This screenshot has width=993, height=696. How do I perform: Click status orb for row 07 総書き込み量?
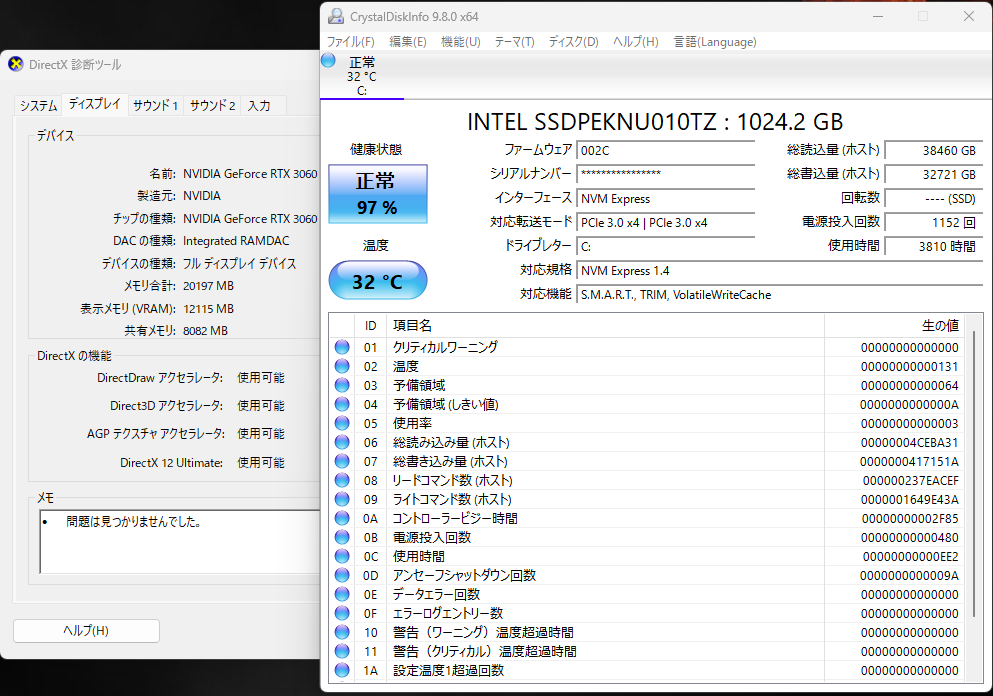[x=342, y=461]
